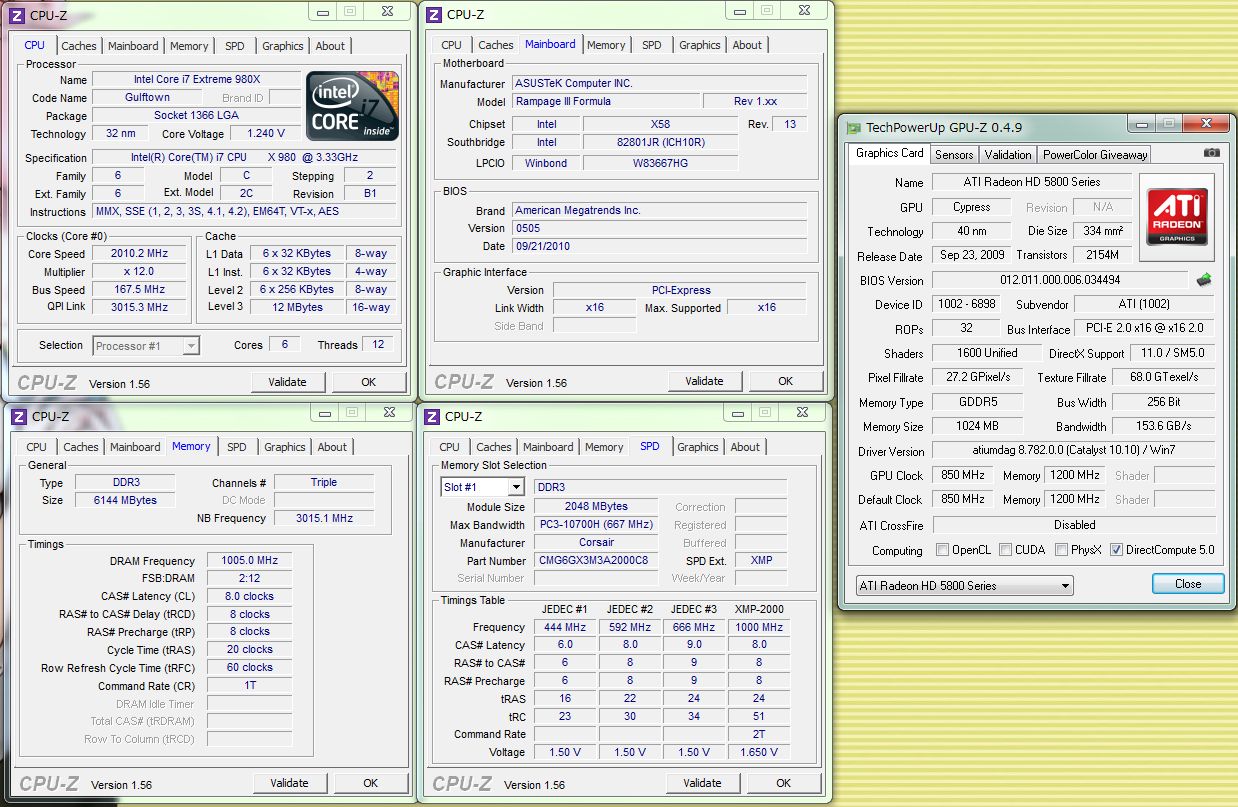Uncheck the DirectCompute 5.0 checkbox
This screenshot has height=807, width=1238.
[1116, 550]
